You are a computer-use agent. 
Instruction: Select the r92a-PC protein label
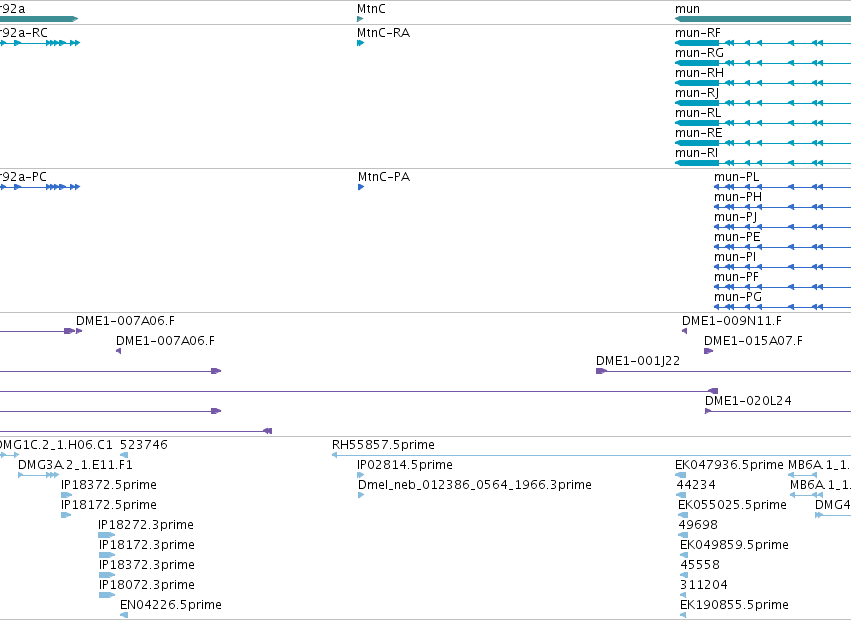click(x=23, y=177)
